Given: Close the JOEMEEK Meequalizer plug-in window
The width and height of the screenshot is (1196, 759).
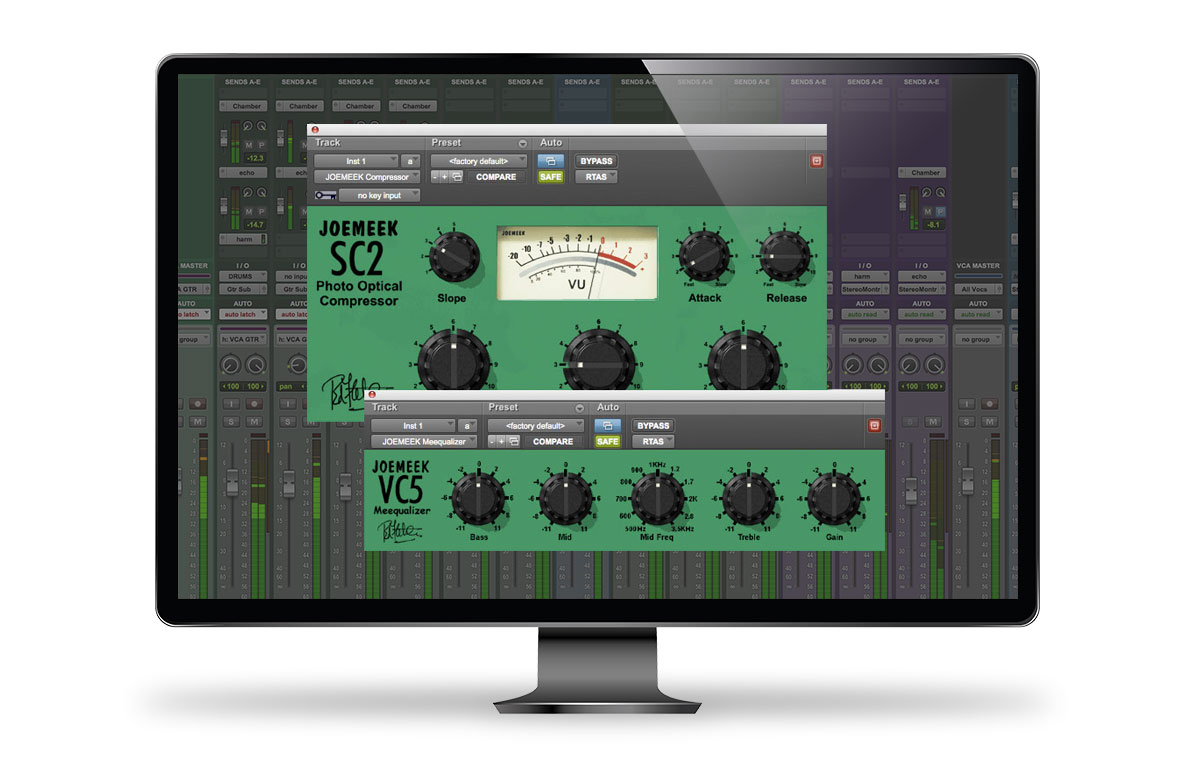Looking at the screenshot, I should [x=372, y=394].
